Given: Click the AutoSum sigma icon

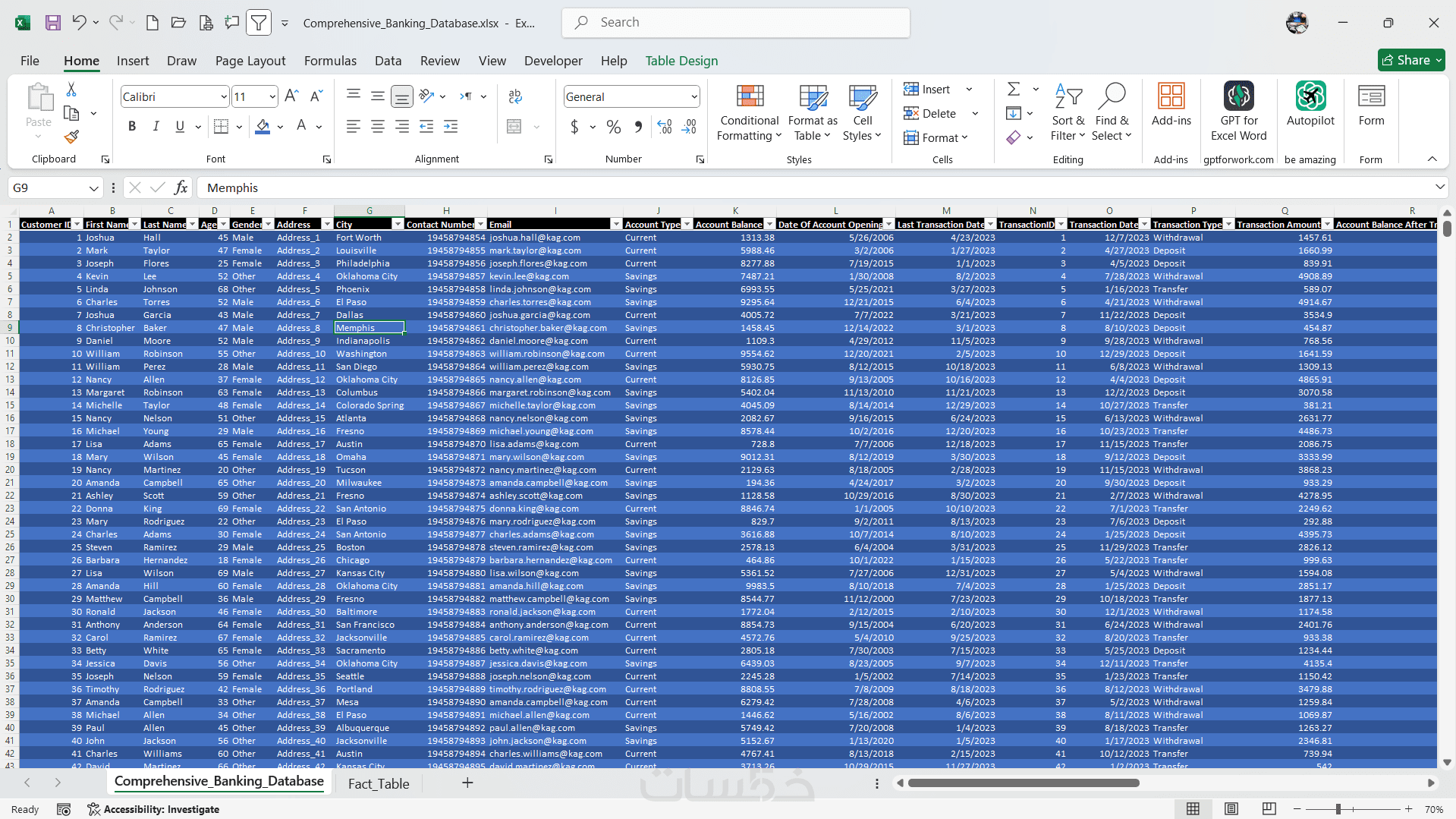Looking at the screenshot, I should [1014, 90].
